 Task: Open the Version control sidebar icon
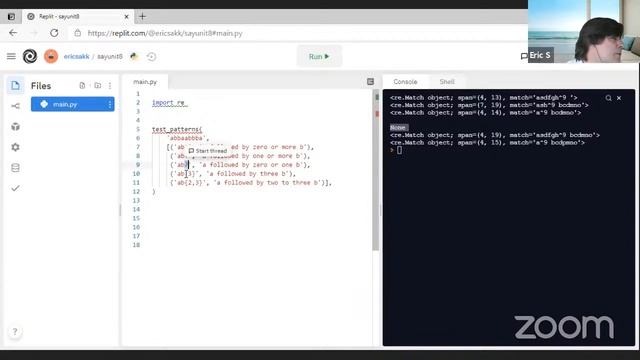(x=16, y=106)
